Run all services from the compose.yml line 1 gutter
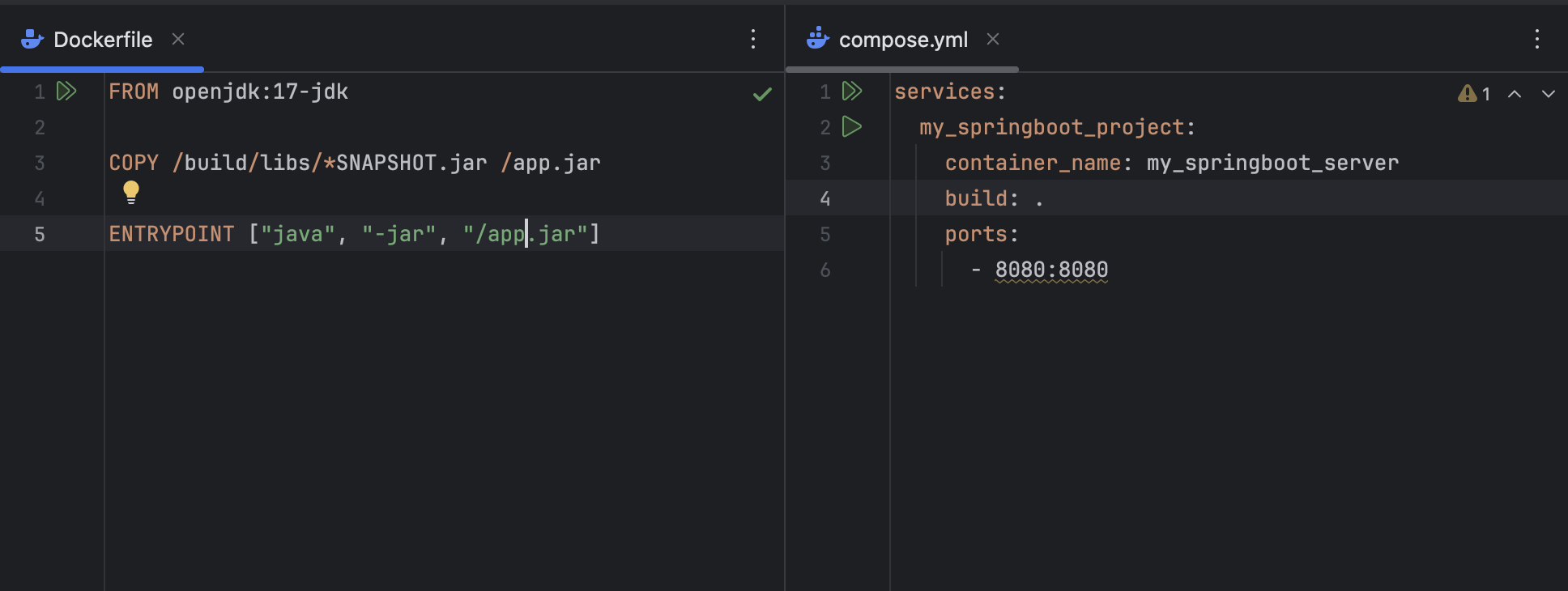 (x=852, y=91)
